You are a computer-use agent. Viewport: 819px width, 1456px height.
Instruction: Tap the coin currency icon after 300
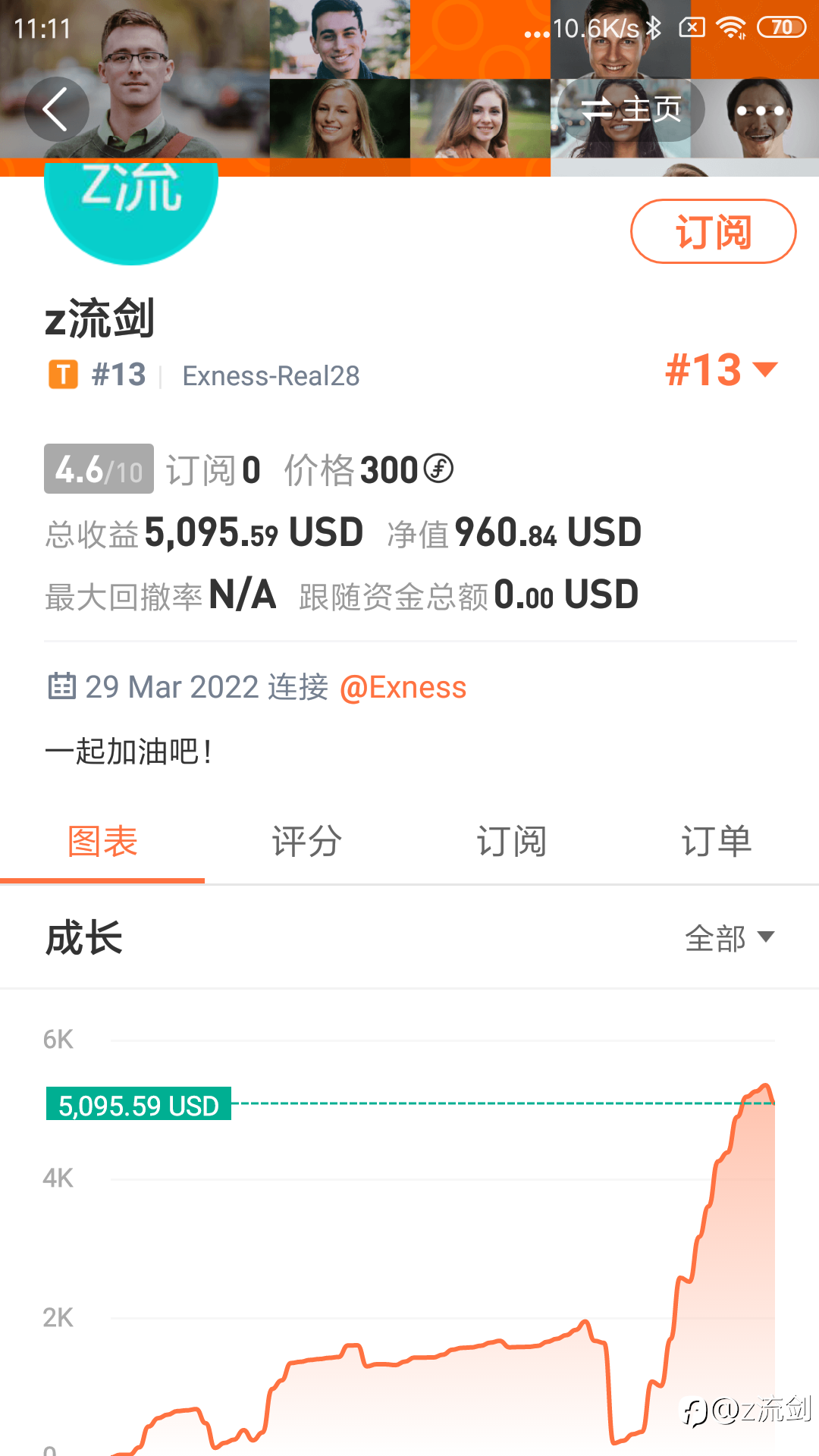(x=438, y=469)
